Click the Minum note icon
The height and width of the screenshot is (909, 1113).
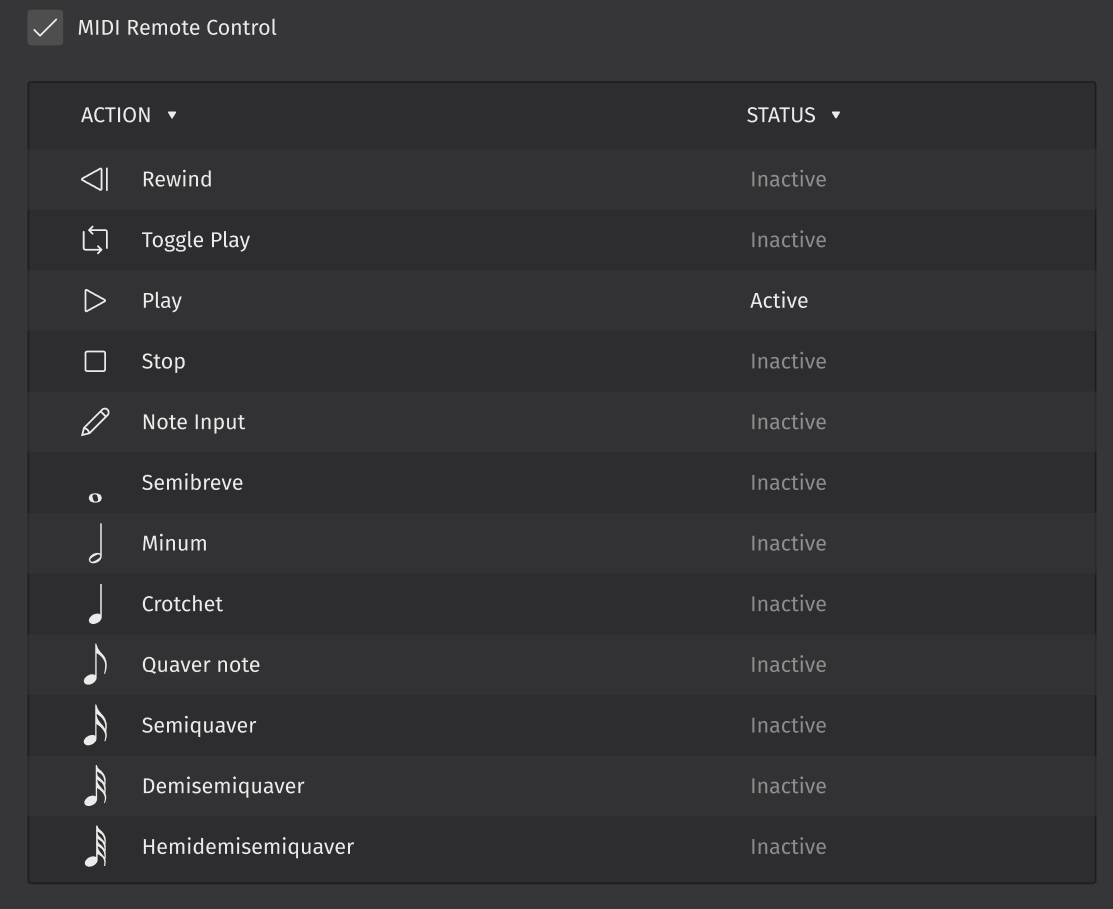pos(93,542)
